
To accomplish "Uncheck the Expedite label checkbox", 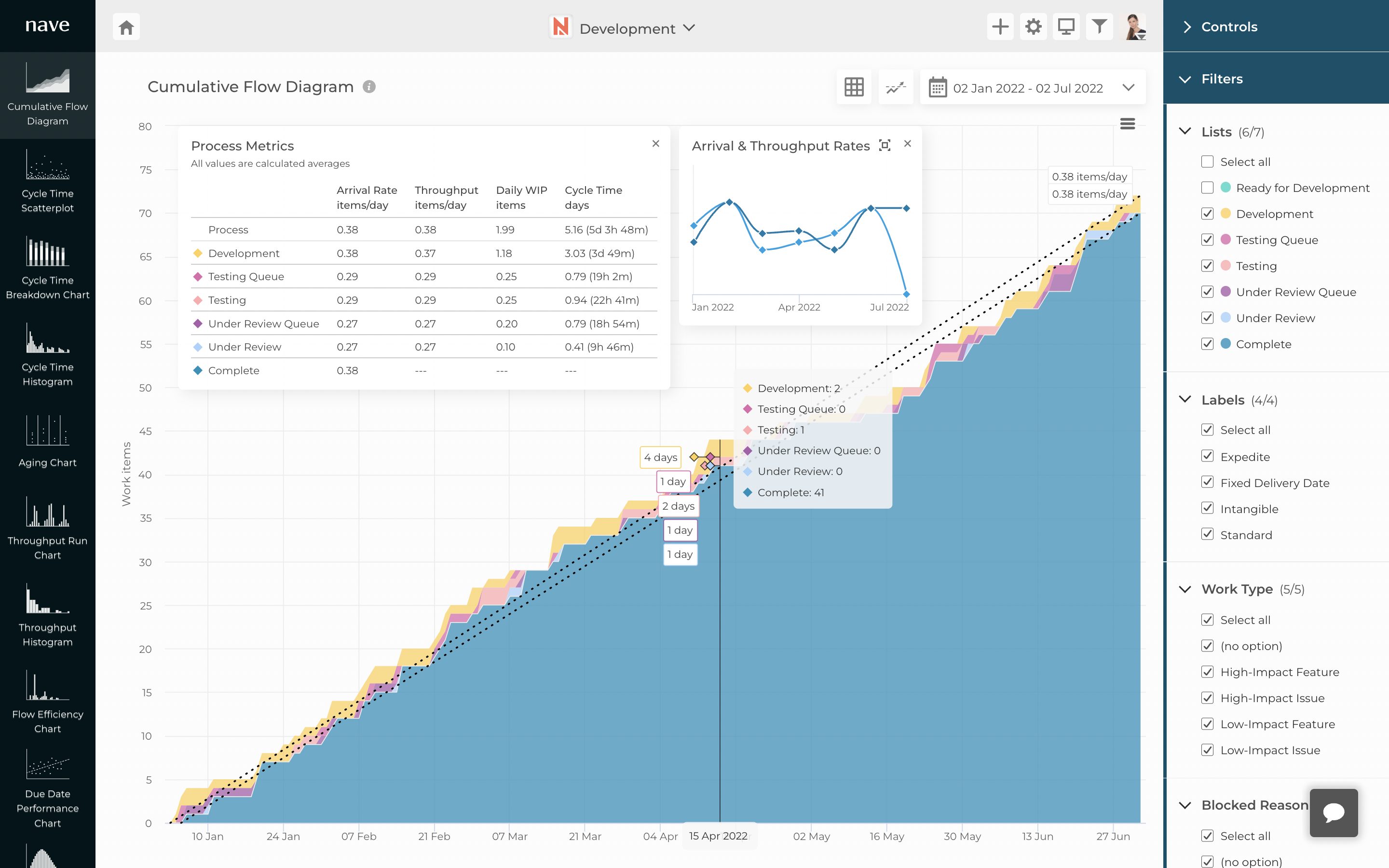I will pos(1207,456).
